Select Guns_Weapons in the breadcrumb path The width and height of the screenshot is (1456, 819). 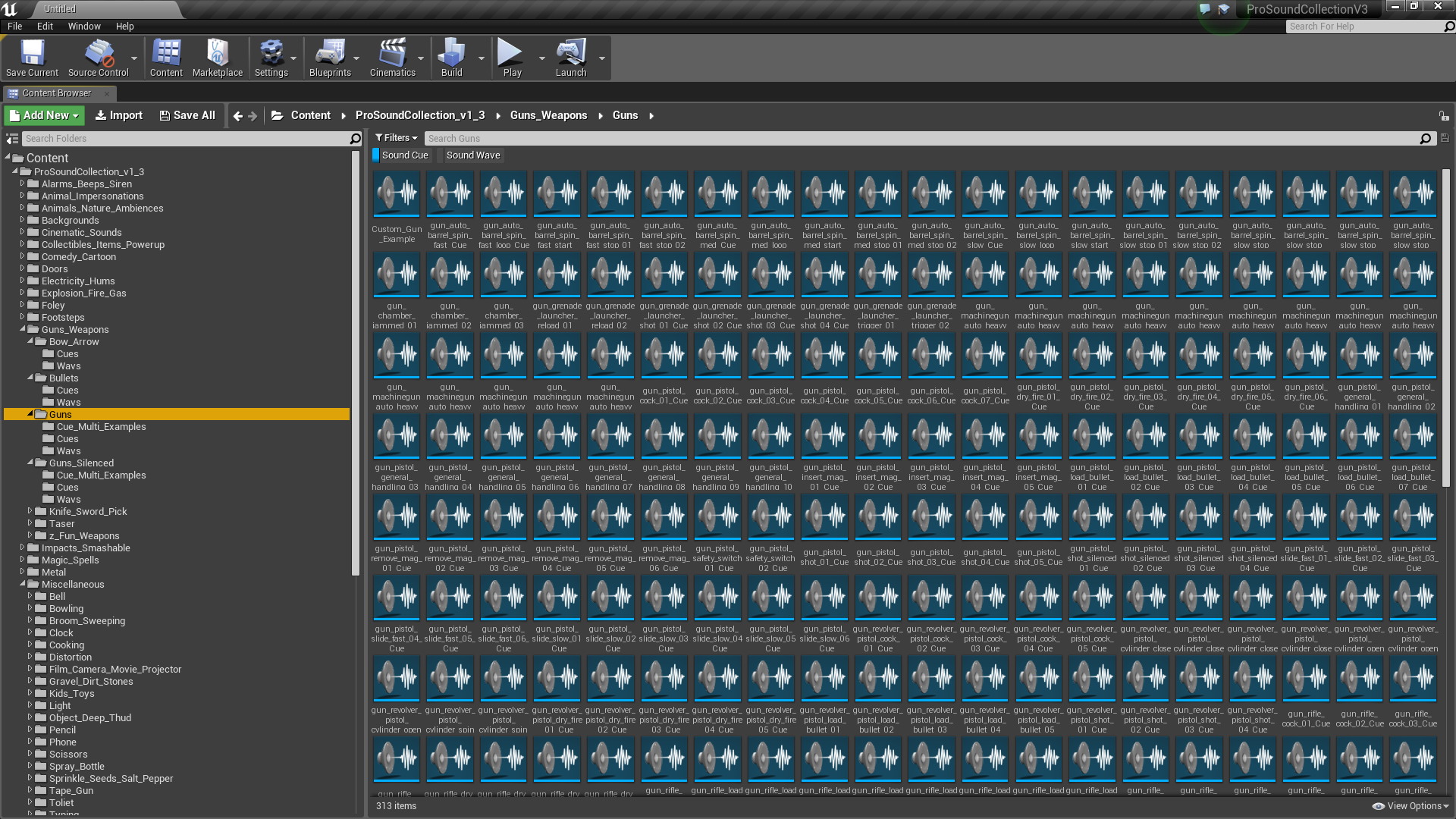[548, 115]
